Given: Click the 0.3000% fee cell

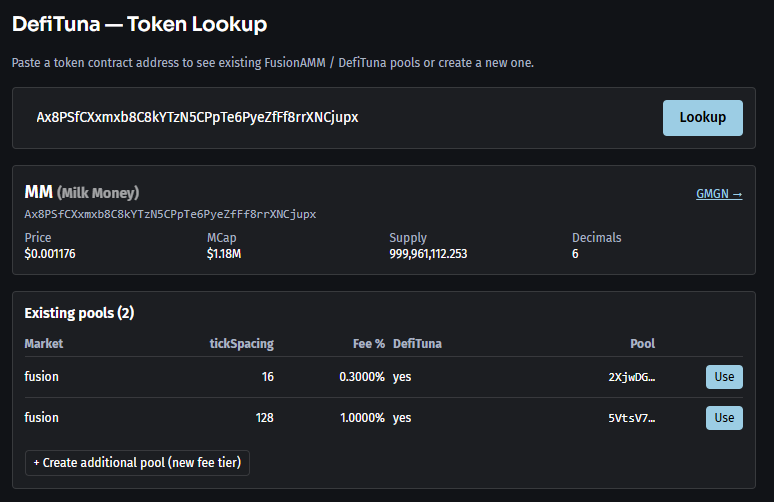Looking at the screenshot, I should click(362, 377).
